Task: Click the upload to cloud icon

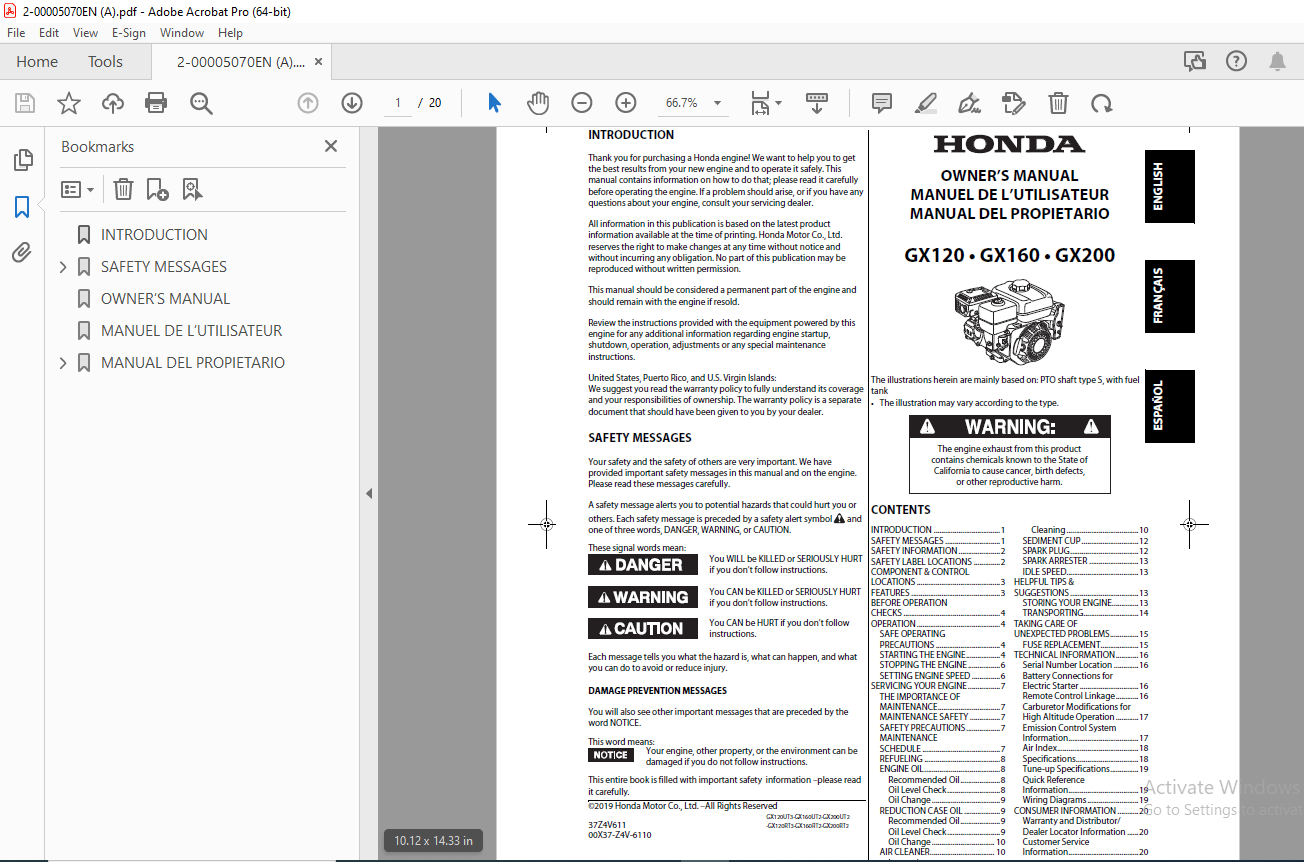Action: tap(113, 103)
